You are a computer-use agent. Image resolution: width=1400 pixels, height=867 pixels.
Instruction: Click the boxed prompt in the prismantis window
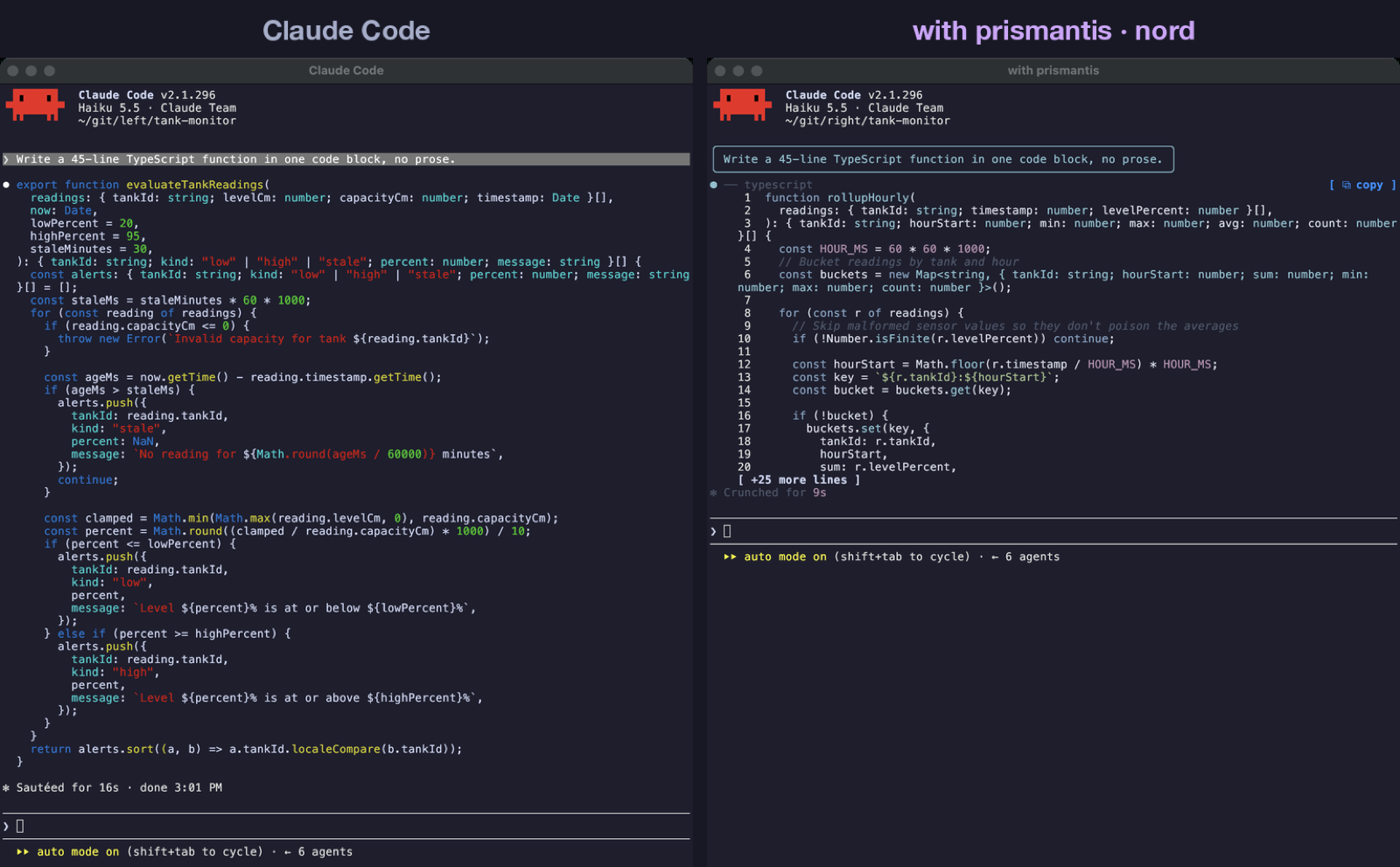click(x=943, y=159)
